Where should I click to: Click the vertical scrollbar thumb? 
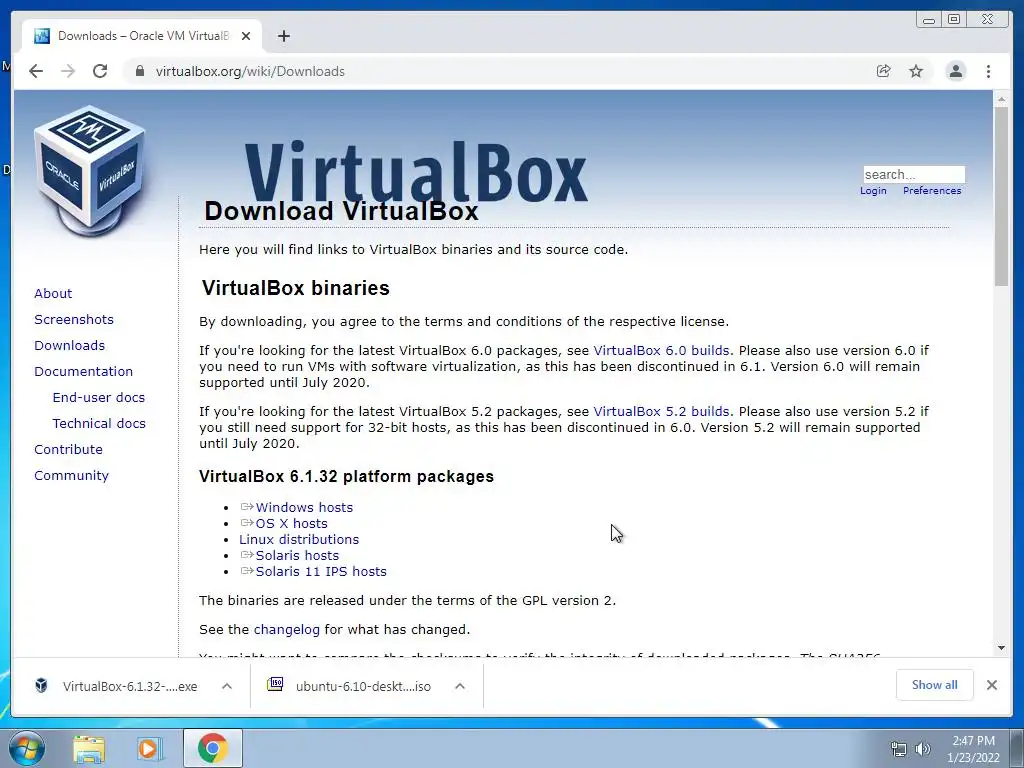point(1001,197)
